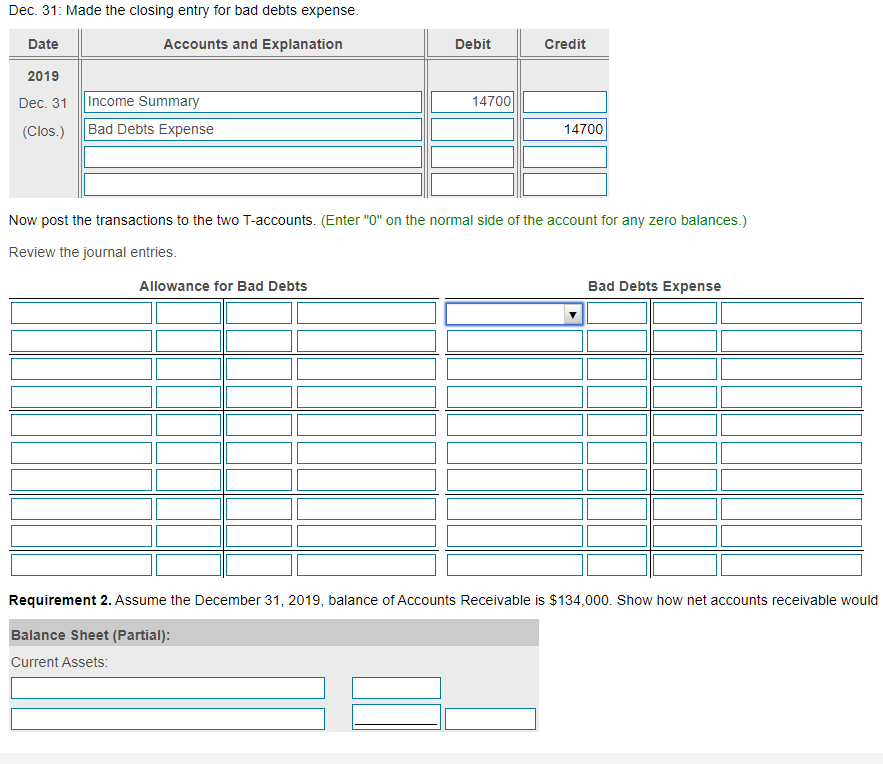Screen dimensions: 883x764
Task: Click the 'Current Assets:' label
Action: pyautogui.click(x=59, y=662)
